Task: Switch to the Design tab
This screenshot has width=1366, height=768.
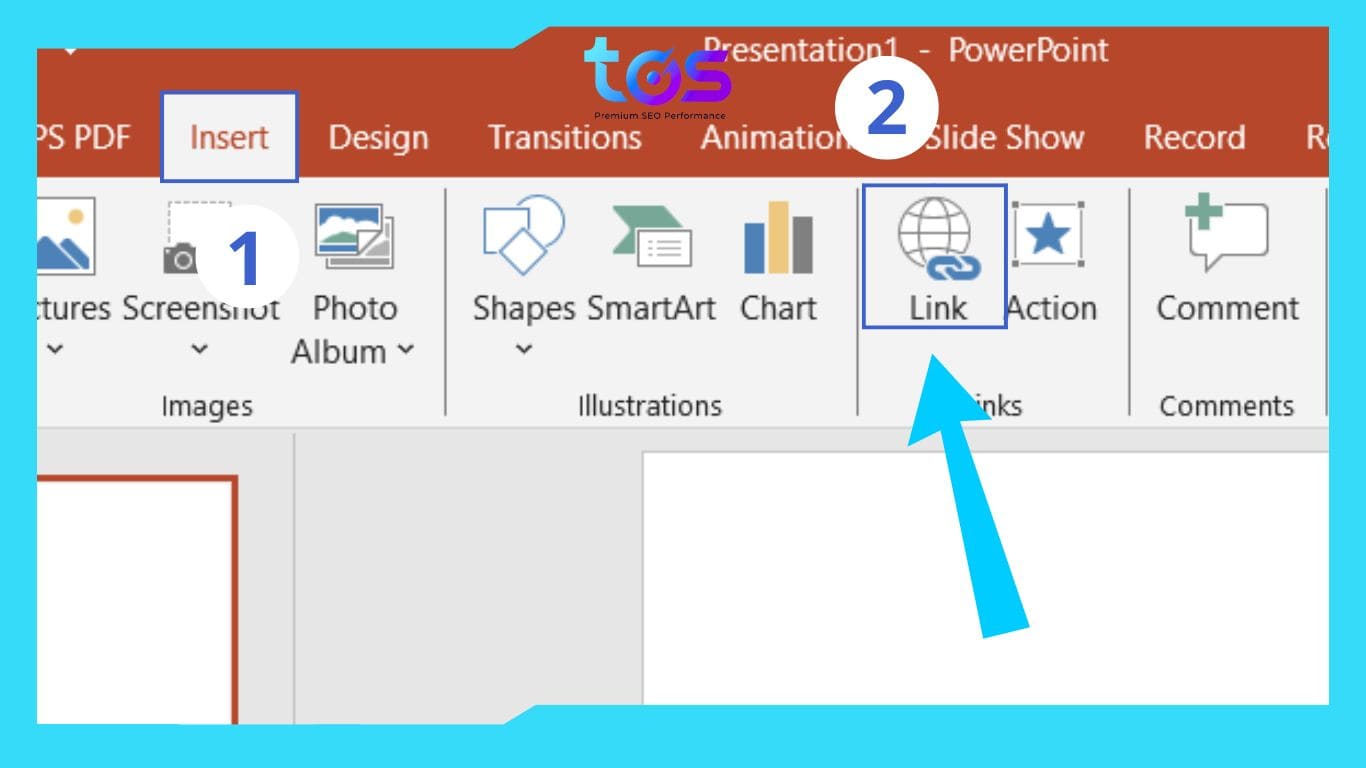Action: (378, 137)
